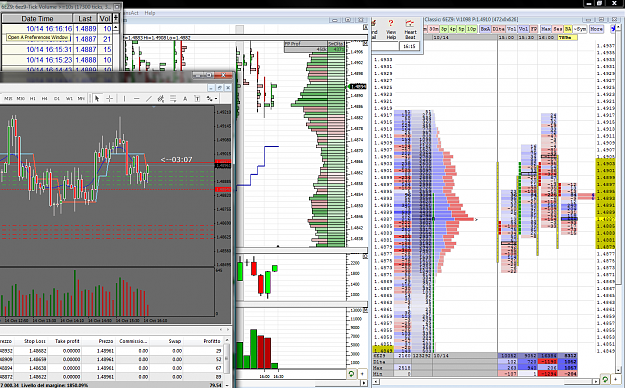The width and height of the screenshot is (625, 388).
Task: Click the Vol column header in tick window
Action: [105, 18]
